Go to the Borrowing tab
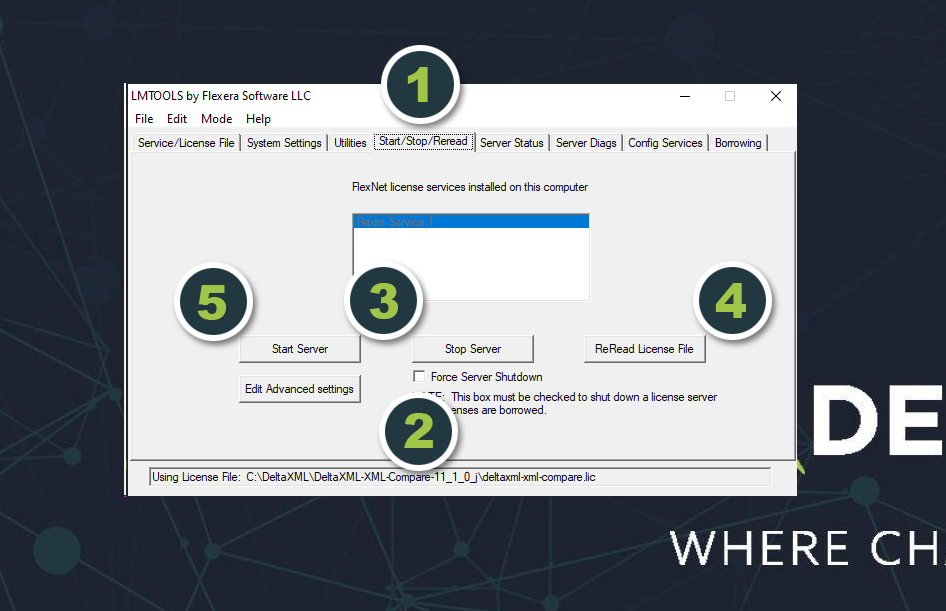 click(738, 143)
